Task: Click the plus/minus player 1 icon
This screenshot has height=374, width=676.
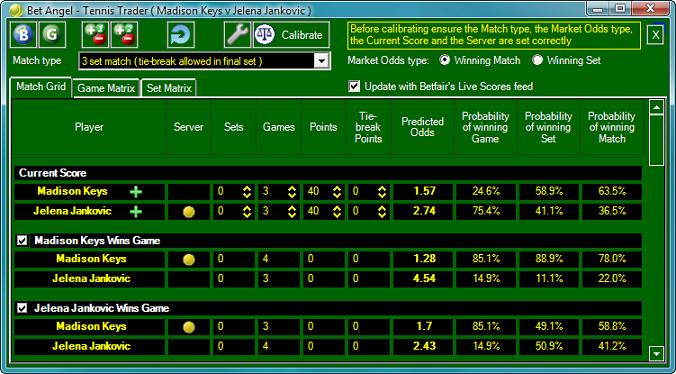Action: coord(95,34)
